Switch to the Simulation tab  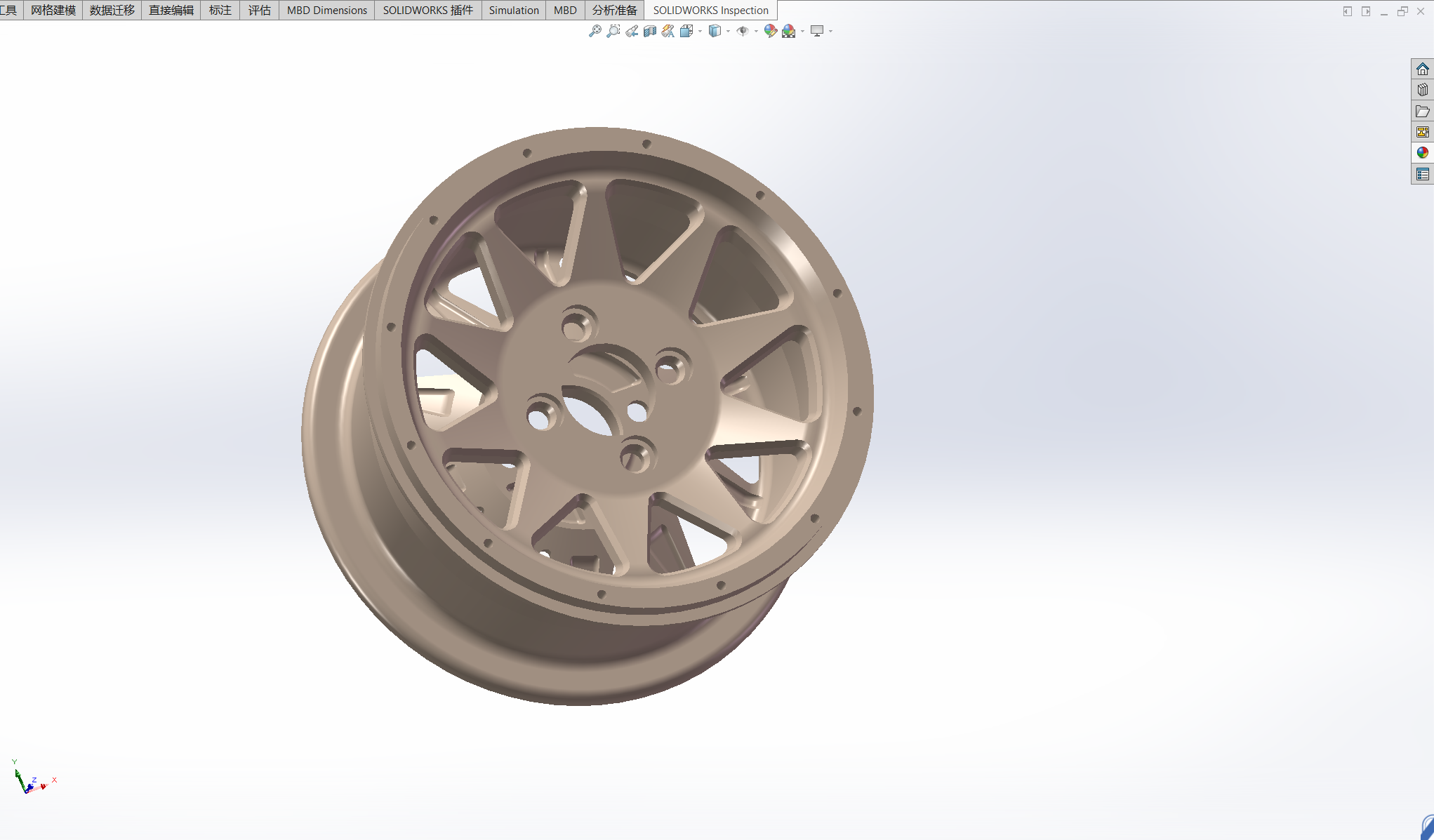click(x=514, y=10)
